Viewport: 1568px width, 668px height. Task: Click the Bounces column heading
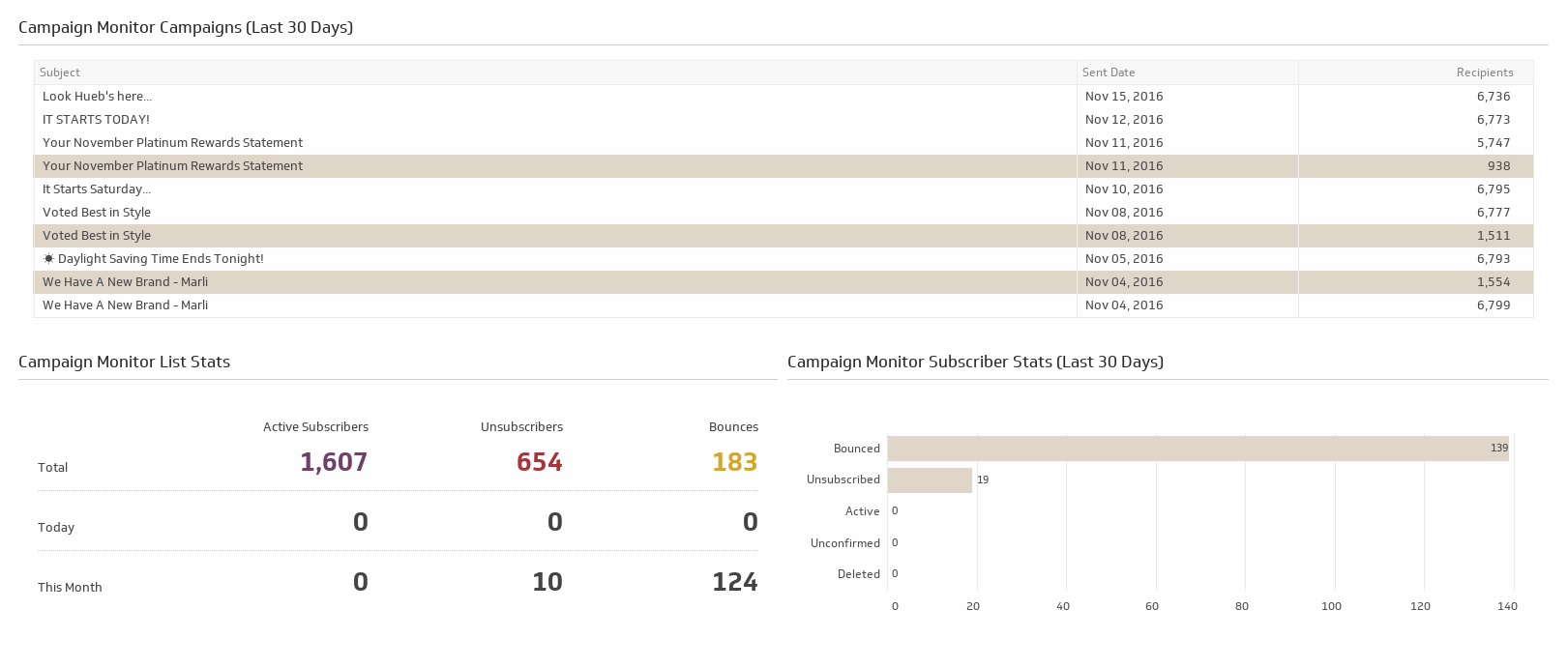point(733,427)
